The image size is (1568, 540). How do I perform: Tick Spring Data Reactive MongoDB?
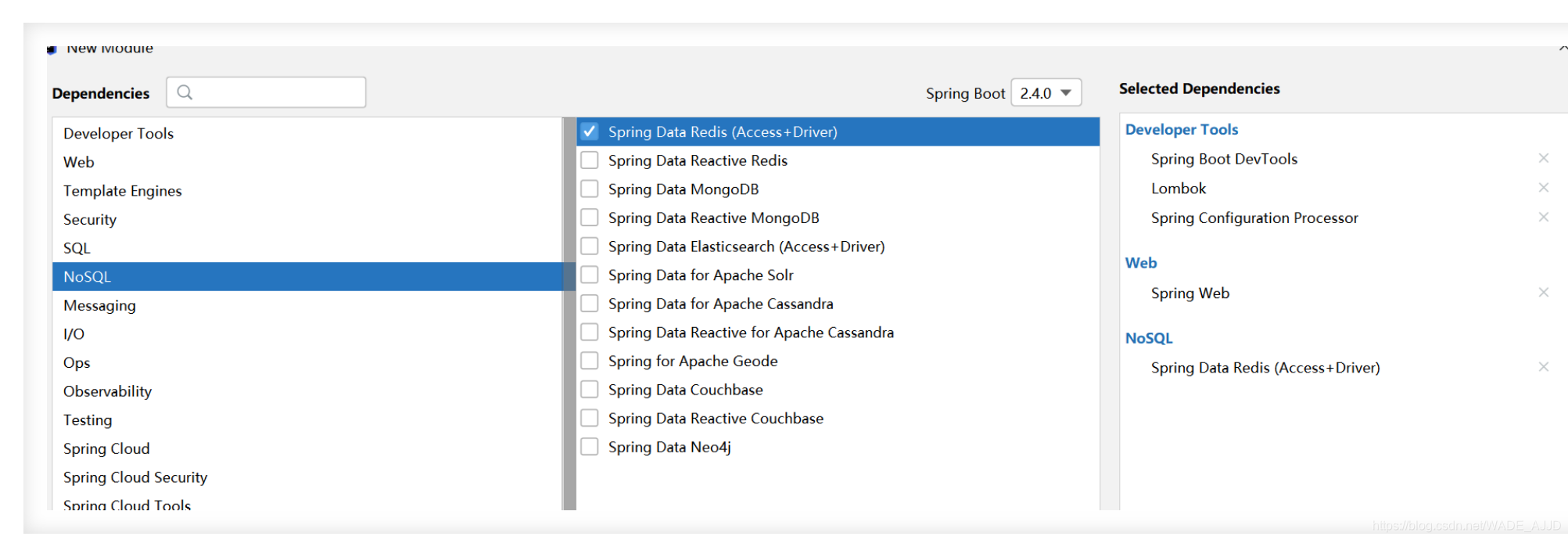[590, 218]
